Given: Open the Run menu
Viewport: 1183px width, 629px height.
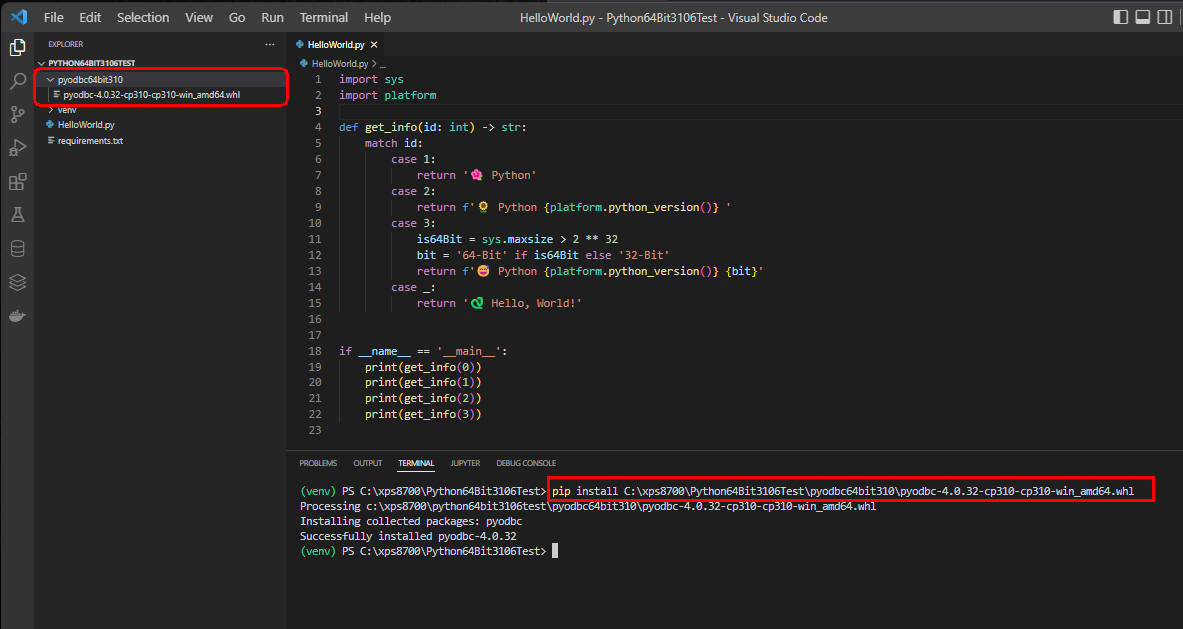Looking at the screenshot, I should (272, 17).
